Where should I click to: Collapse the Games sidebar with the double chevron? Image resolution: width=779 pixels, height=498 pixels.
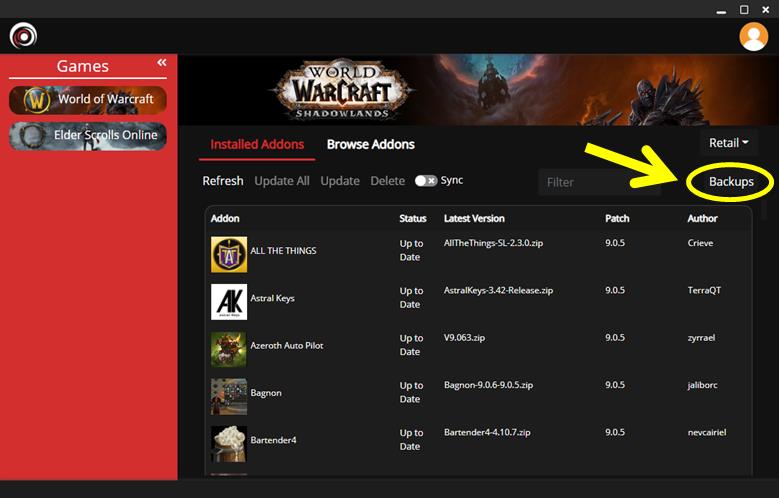click(x=162, y=63)
